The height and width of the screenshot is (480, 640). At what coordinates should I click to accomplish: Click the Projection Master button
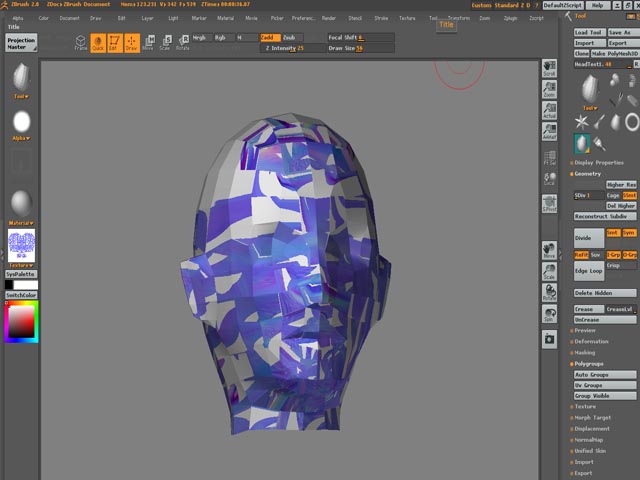[x=21, y=43]
